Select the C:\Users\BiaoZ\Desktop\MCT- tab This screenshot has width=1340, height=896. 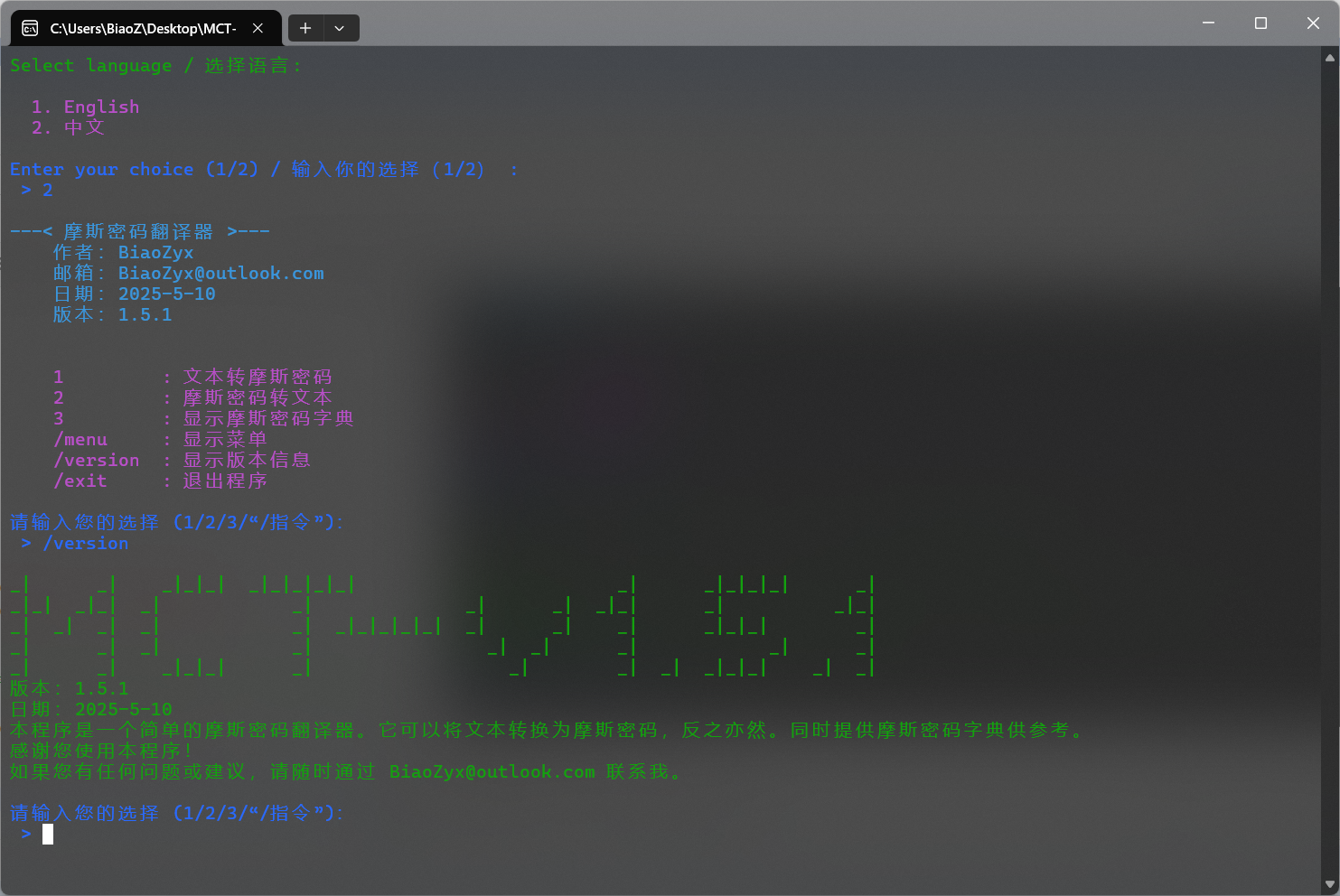click(145, 28)
